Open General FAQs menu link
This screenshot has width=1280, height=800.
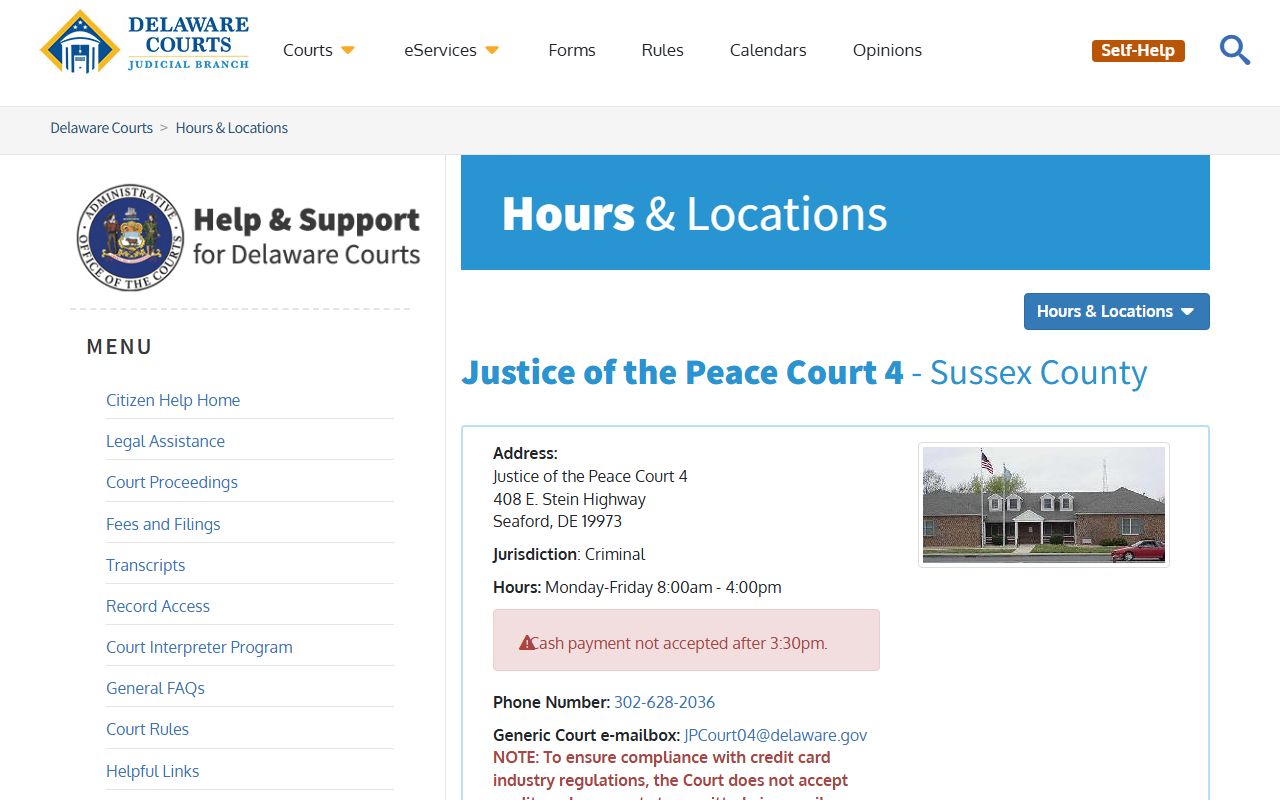coord(155,688)
